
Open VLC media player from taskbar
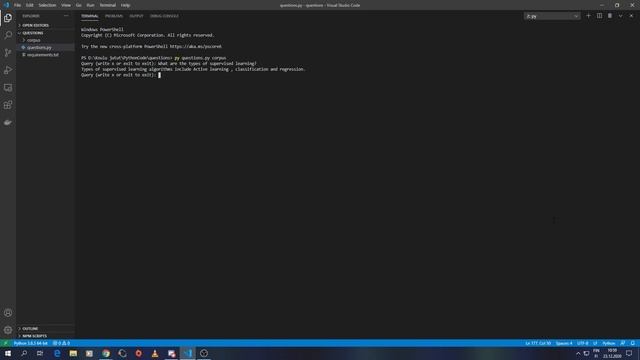pos(155,353)
